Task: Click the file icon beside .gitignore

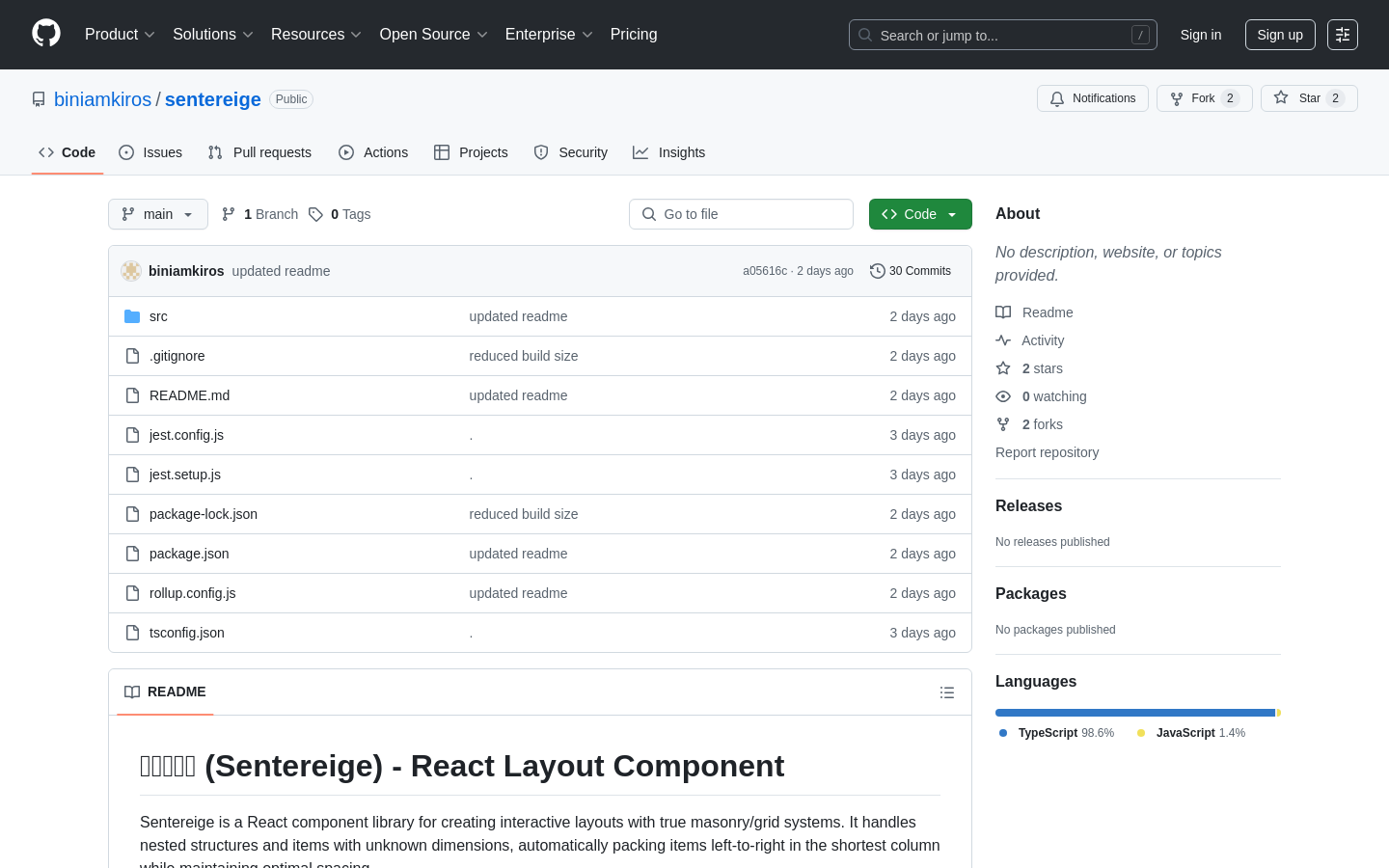Action: (132, 356)
